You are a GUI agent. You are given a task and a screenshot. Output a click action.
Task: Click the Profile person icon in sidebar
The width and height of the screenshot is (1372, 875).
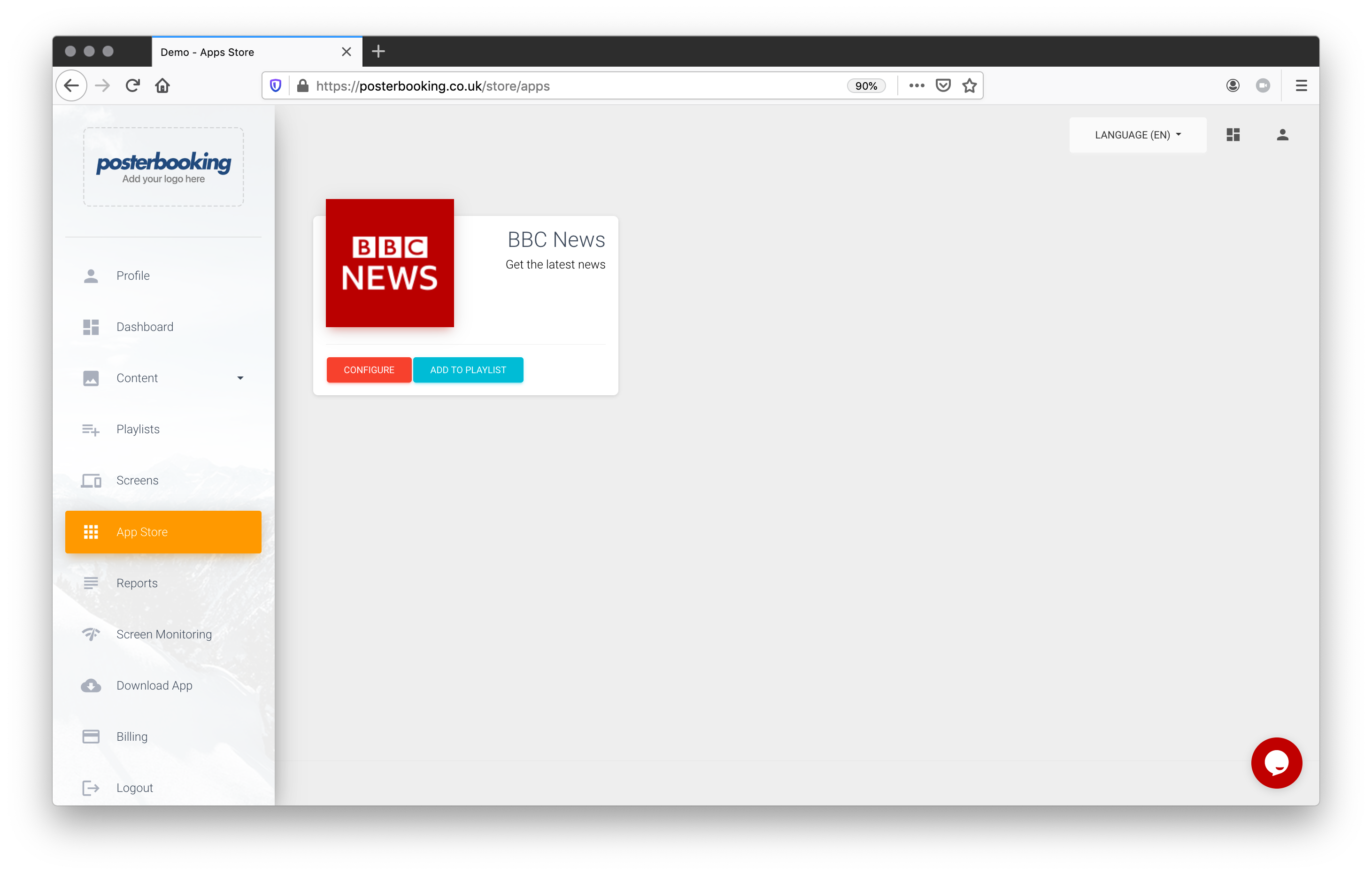click(x=91, y=276)
